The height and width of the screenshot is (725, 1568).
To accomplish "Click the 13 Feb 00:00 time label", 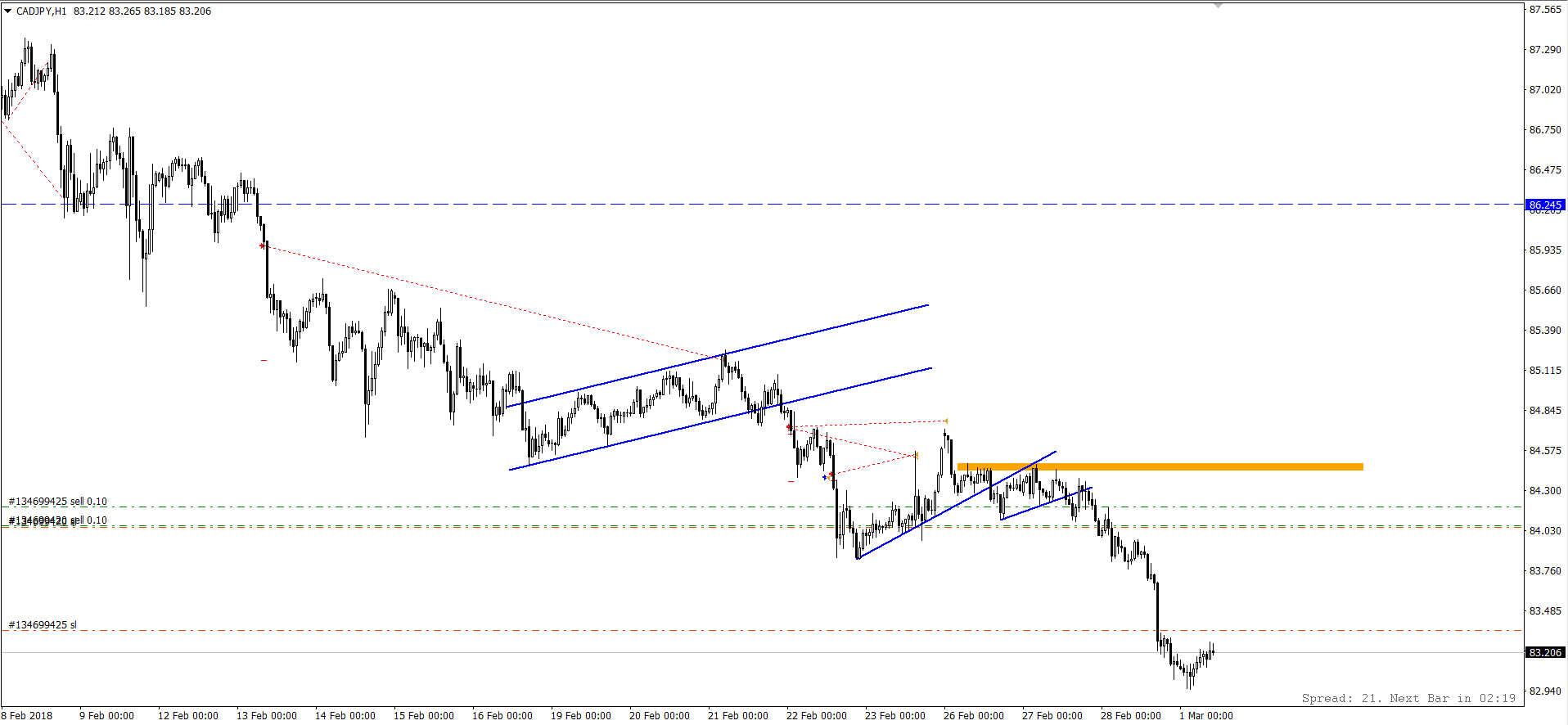I will tap(267, 716).
